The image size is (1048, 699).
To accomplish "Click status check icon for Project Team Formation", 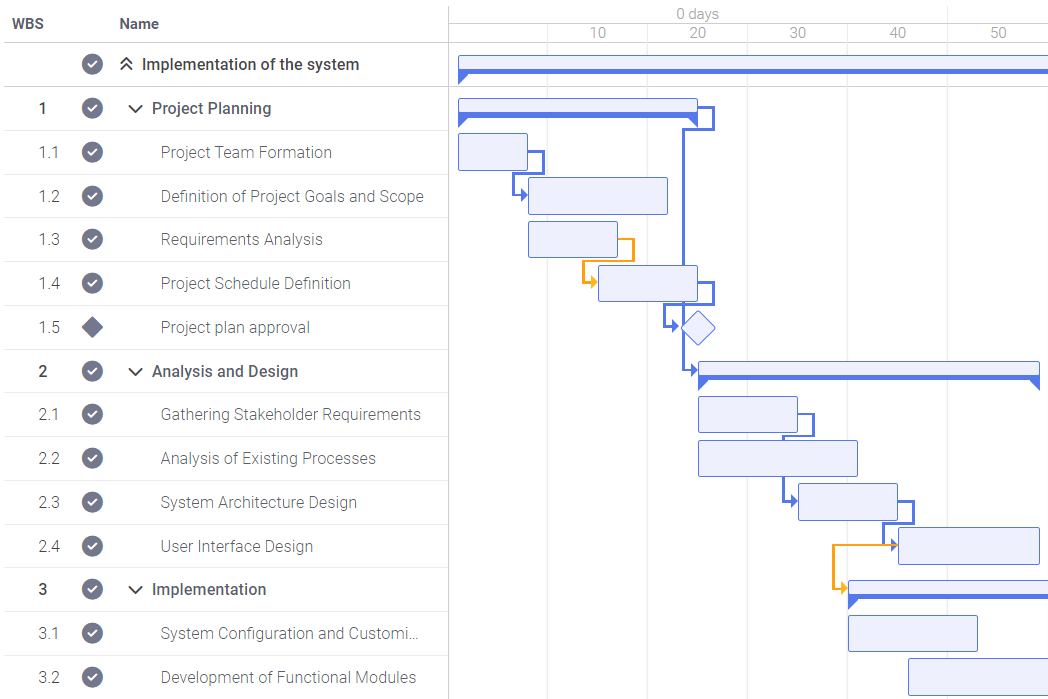I will 92,152.
